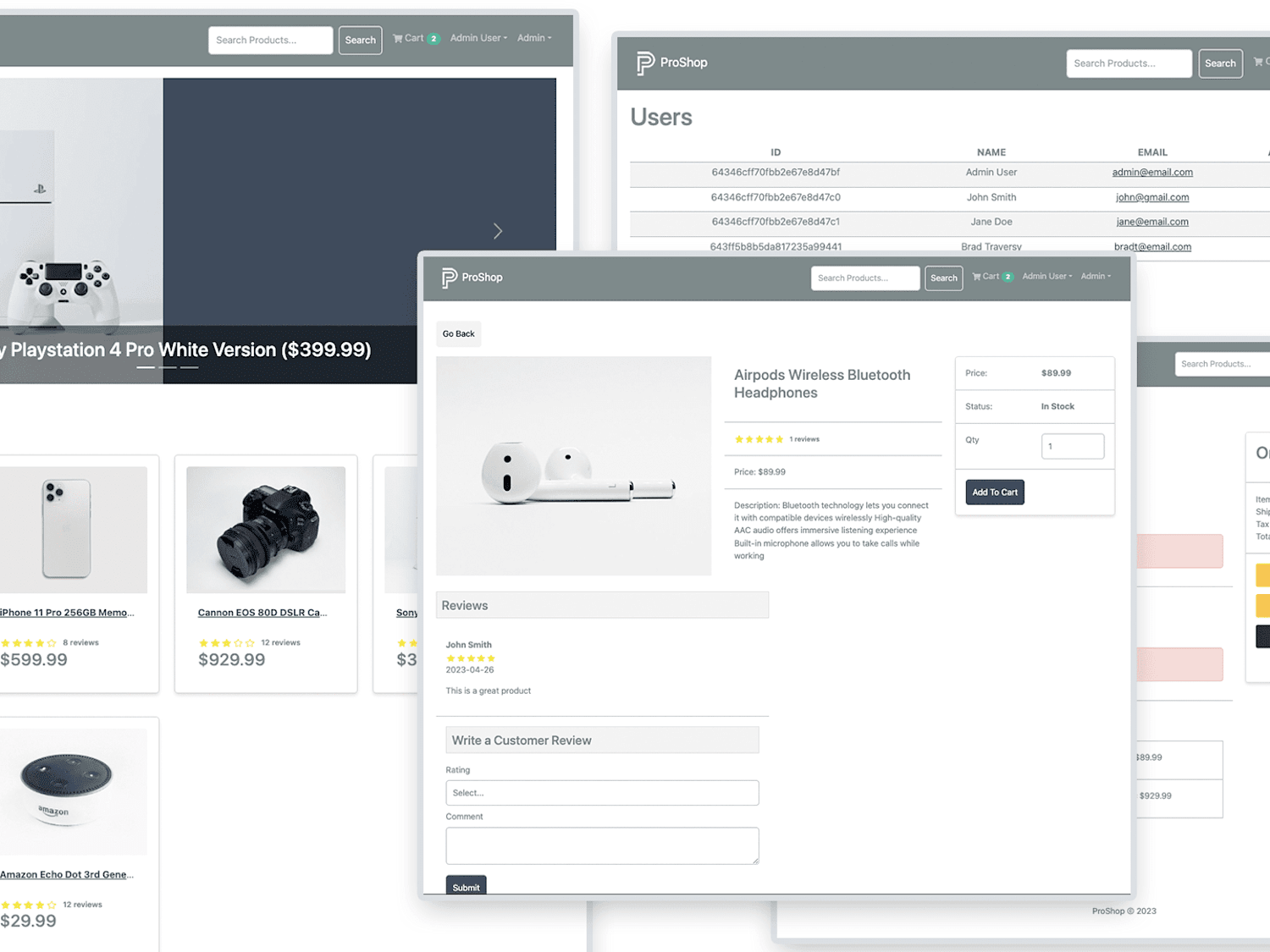Focus the Search Products field in home window
Image resolution: width=1270 pixels, height=952 pixels.
270,40
